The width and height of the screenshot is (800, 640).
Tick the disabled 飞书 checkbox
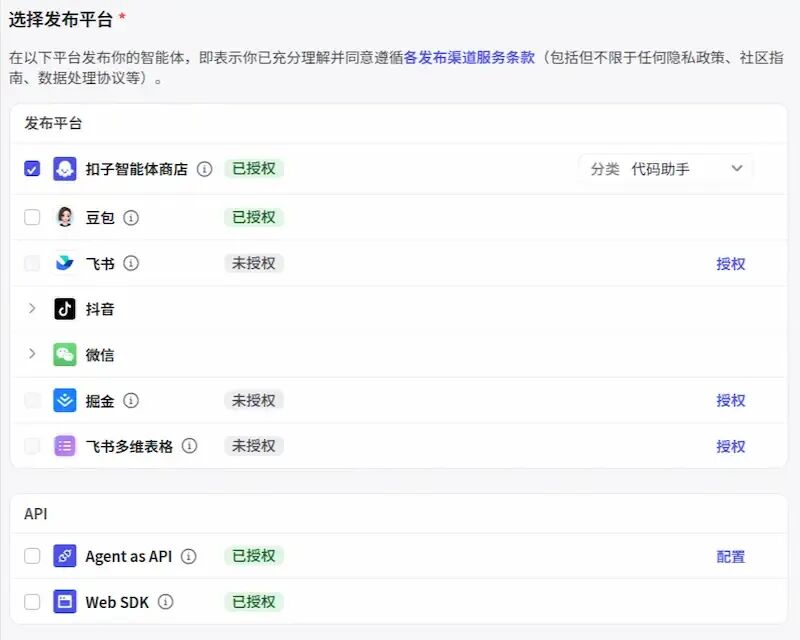coord(32,263)
